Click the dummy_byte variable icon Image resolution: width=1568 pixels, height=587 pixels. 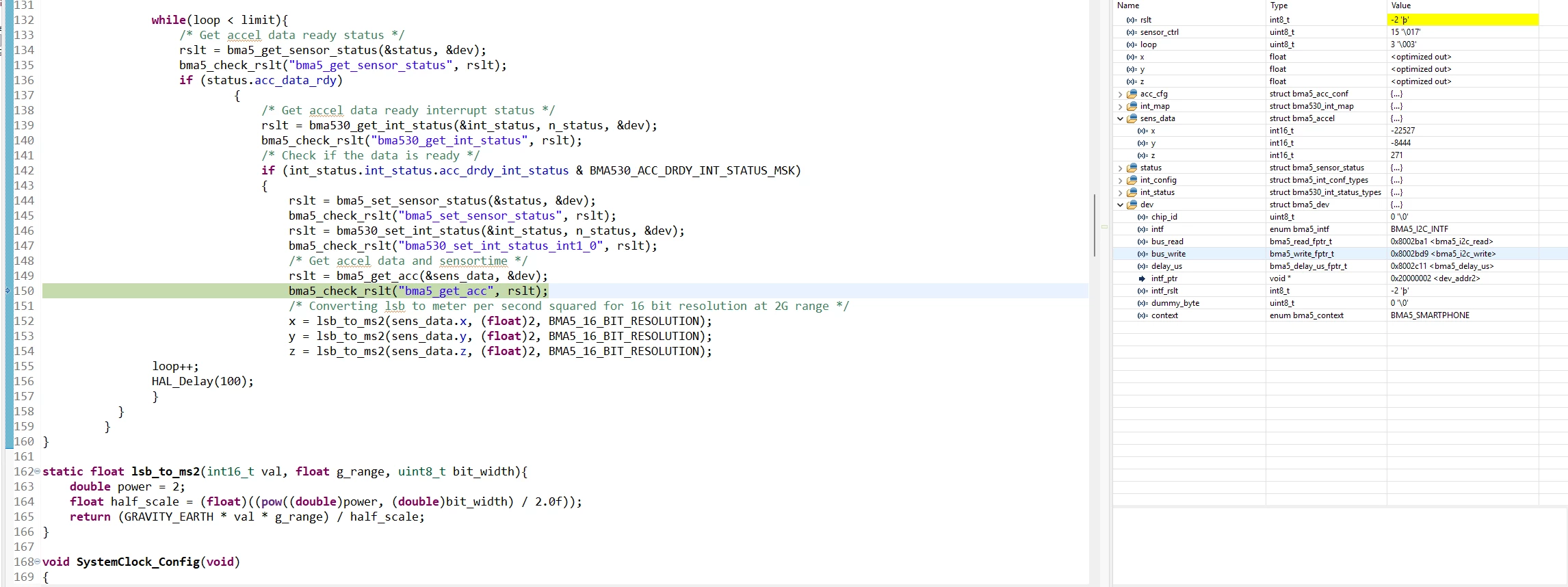[1142, 303]
